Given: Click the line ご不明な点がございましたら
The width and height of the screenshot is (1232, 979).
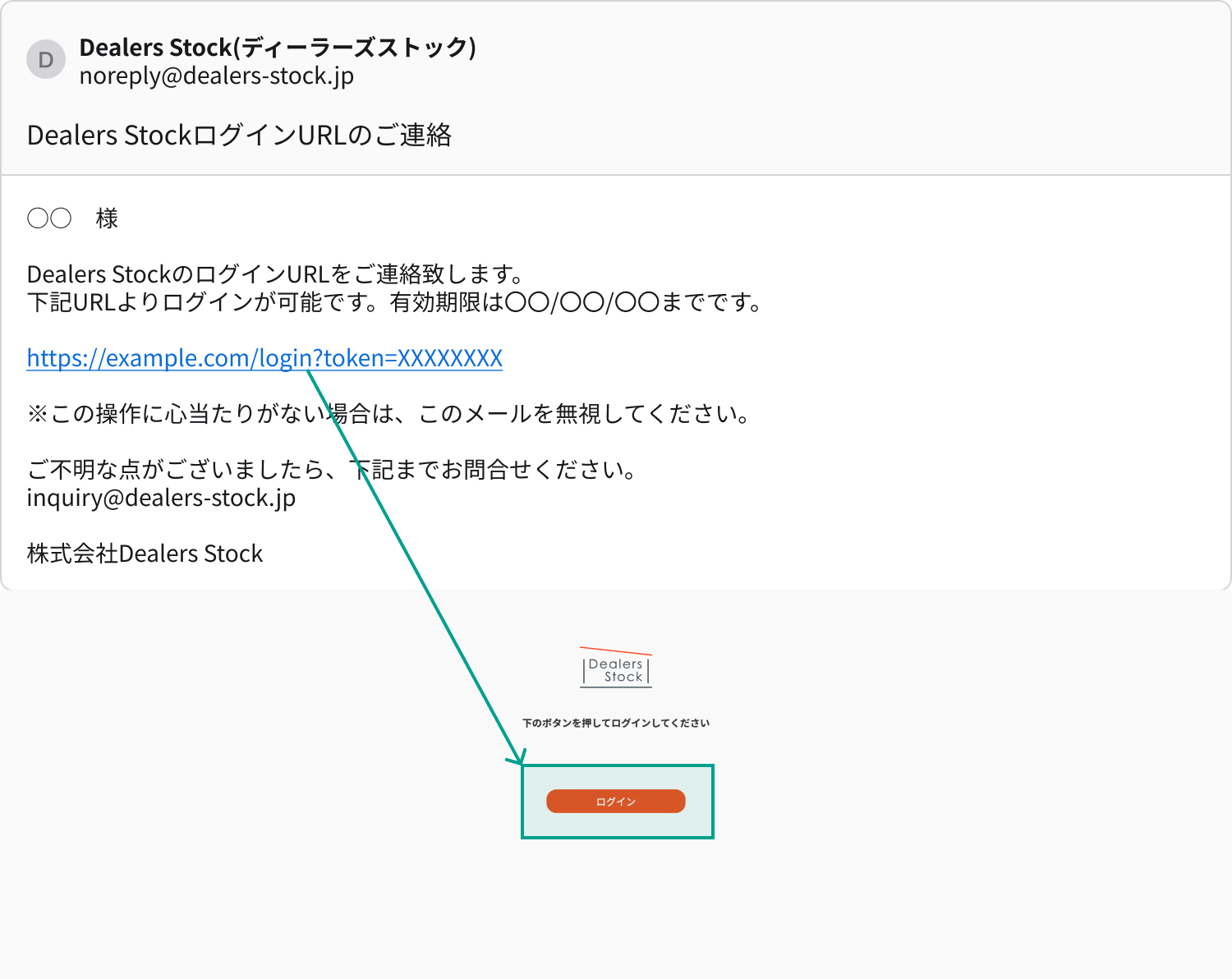Looking at the screenshot, I should pyautogui.click(x=332, y=470).
